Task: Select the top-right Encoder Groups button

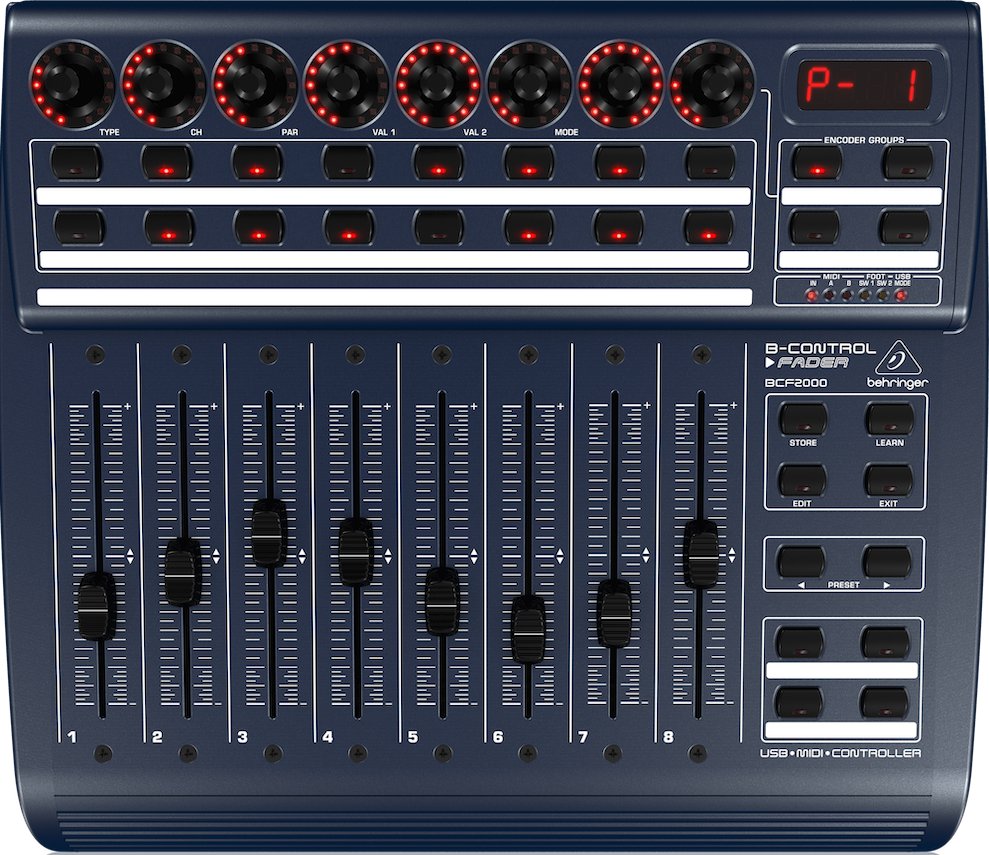Action: pyautogui.click(x=908, y=162)
